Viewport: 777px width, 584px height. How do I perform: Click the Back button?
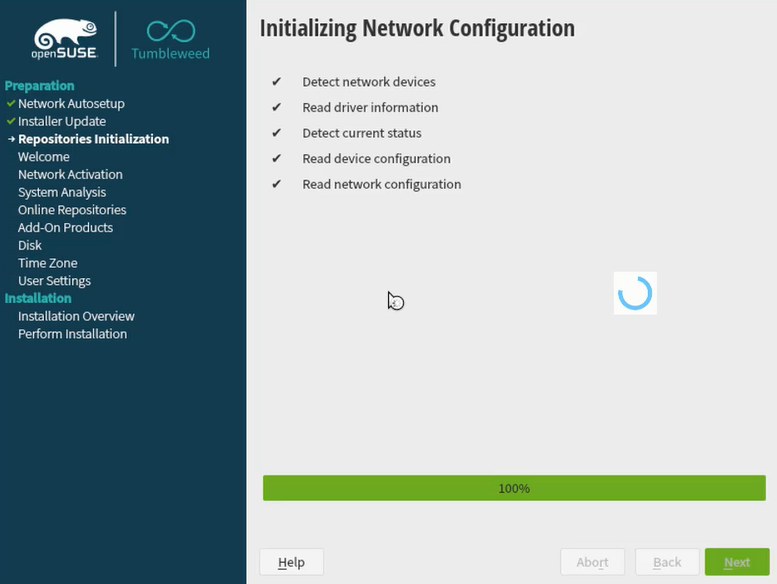(667, 562)
